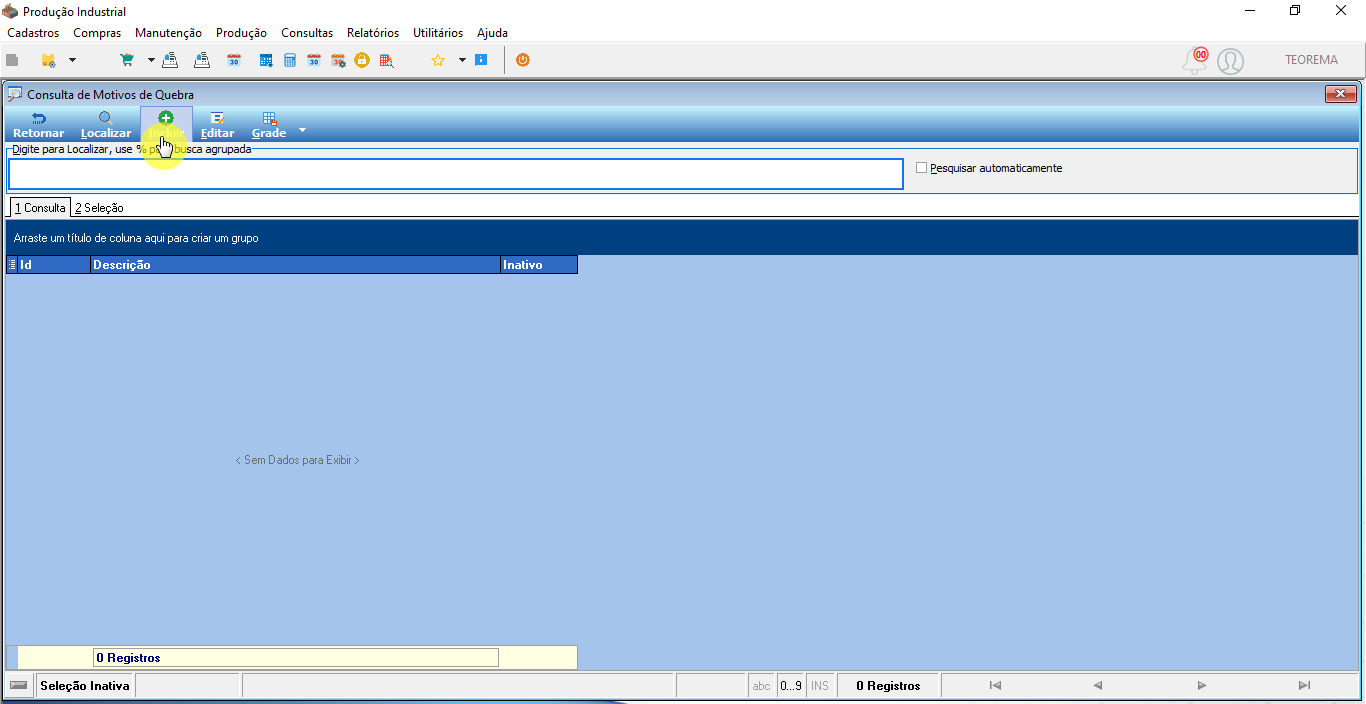Click Consulta de Motivos de Quebra window icon
Screen dimensions: 1366x704
pyautogui.click(x=15, y=94)
